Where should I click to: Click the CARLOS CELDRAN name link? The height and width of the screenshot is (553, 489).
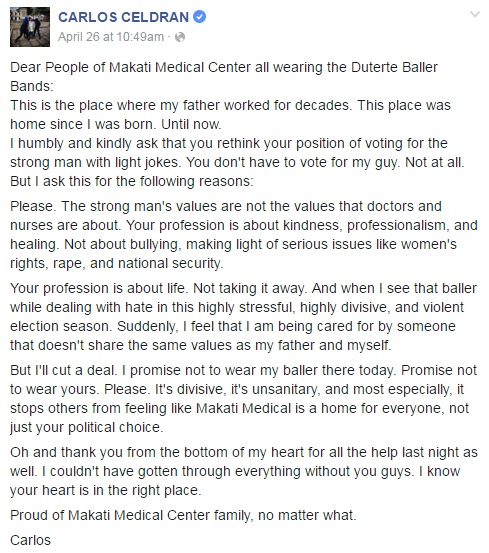123,17
